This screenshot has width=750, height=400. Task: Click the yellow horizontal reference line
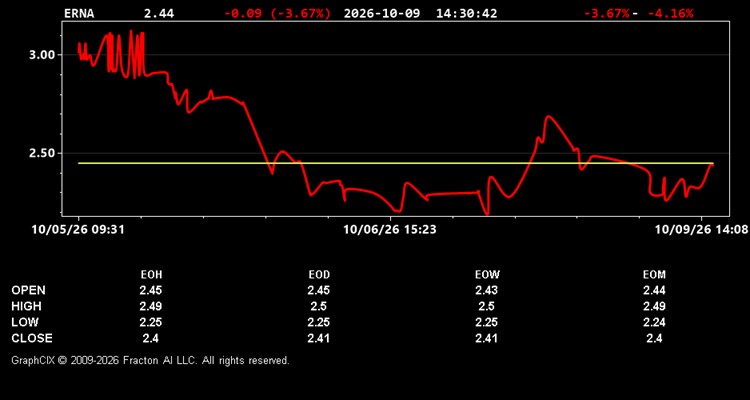point(396,163)
